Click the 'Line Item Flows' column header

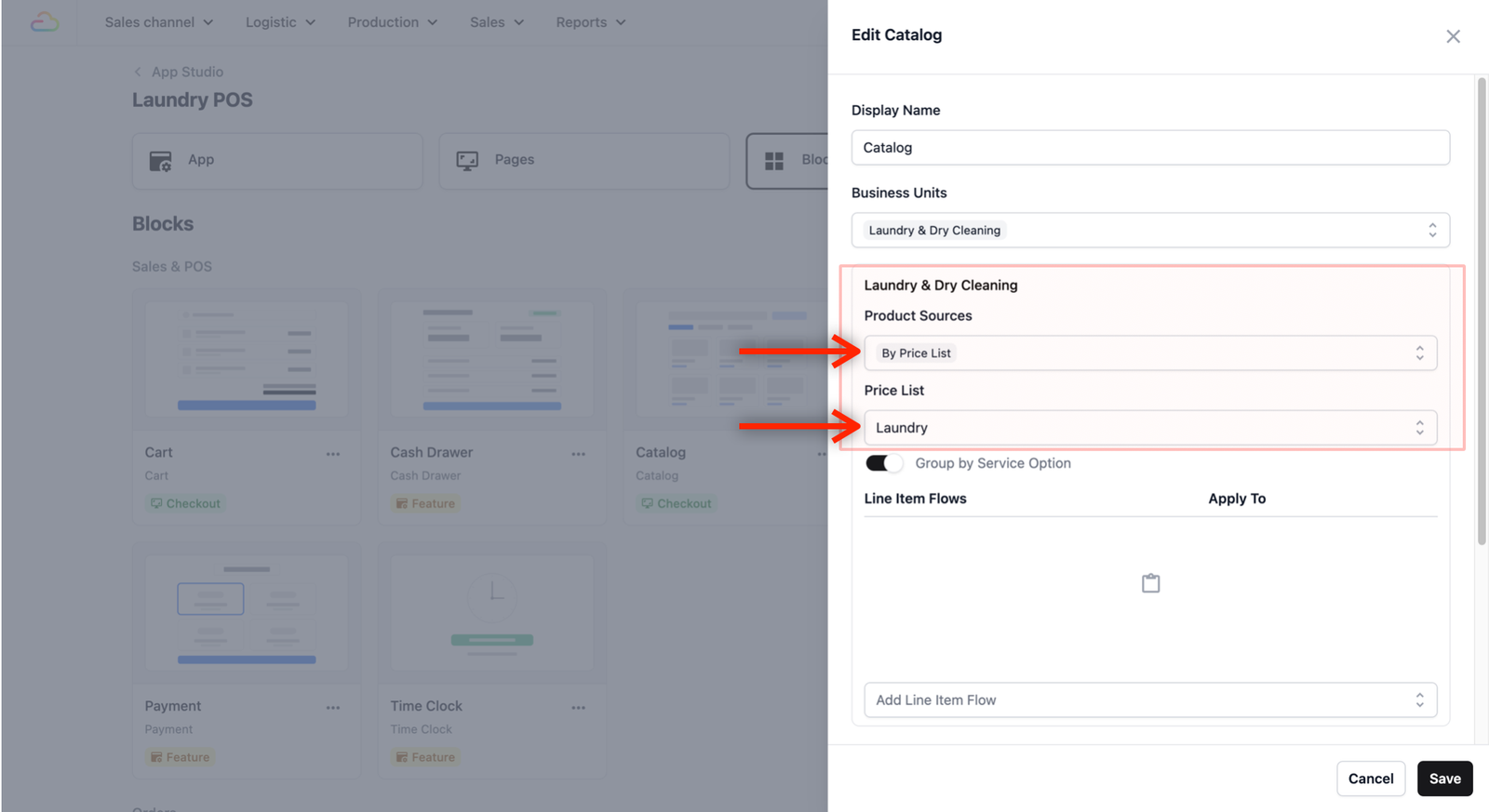pyautogui.click(x=915, y=499)
